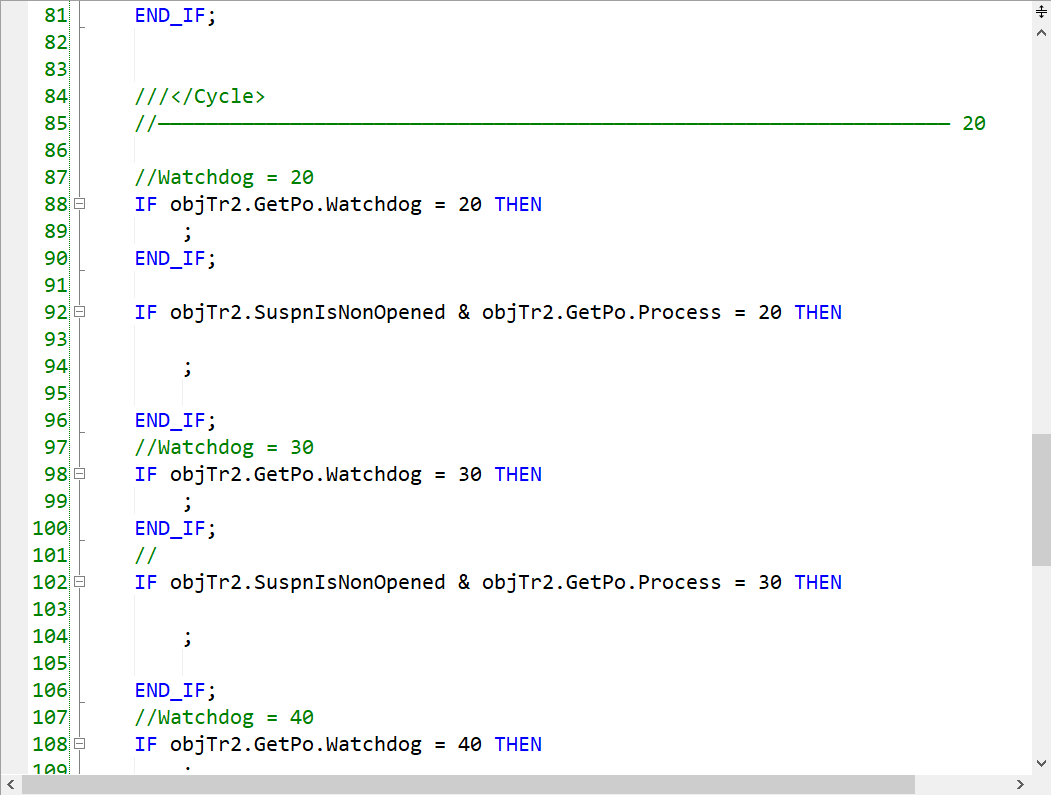
Task: Click the editor split handle icon
Action: (1041, 11)
